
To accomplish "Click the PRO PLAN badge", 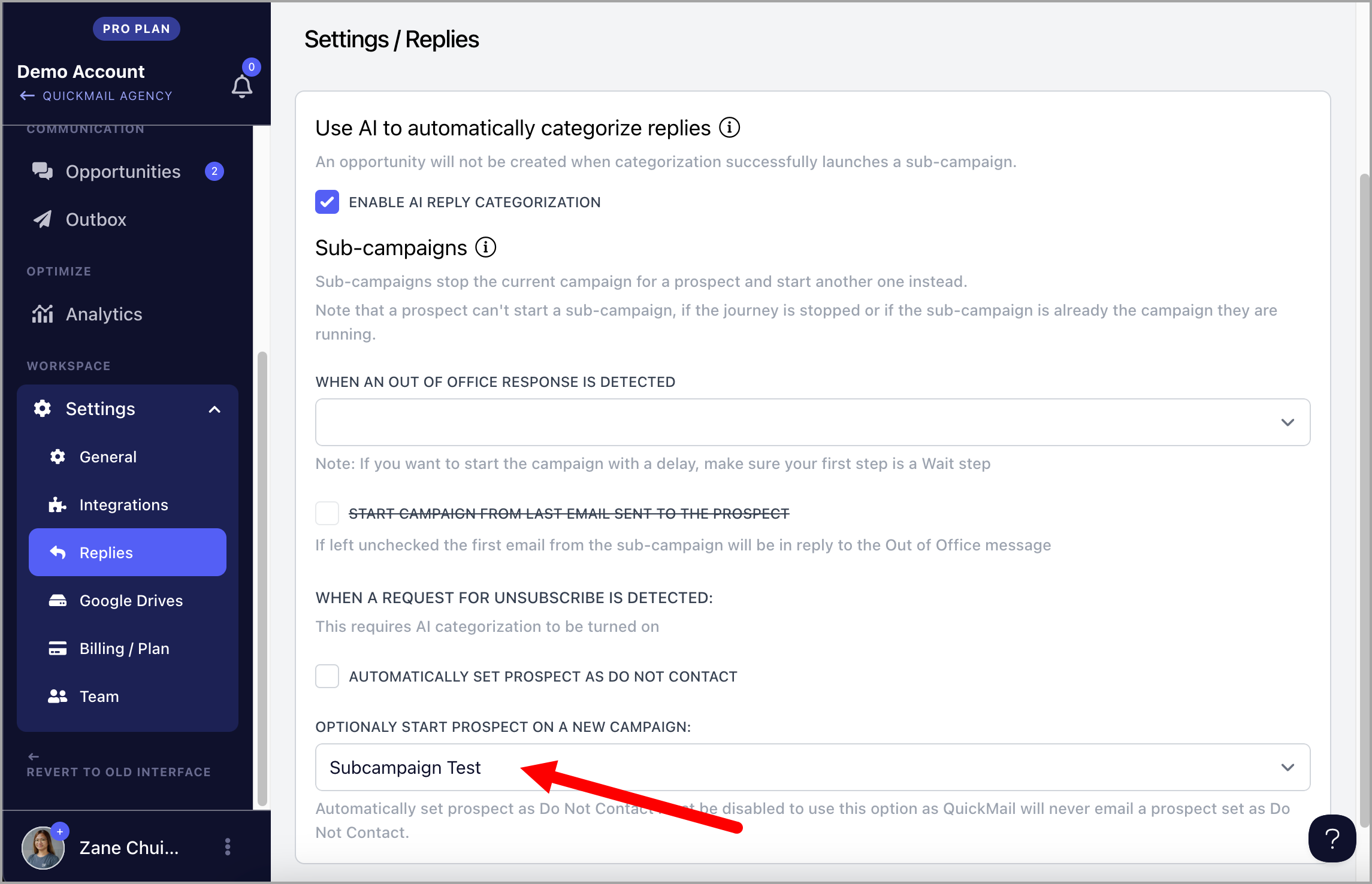I will 136,29.
